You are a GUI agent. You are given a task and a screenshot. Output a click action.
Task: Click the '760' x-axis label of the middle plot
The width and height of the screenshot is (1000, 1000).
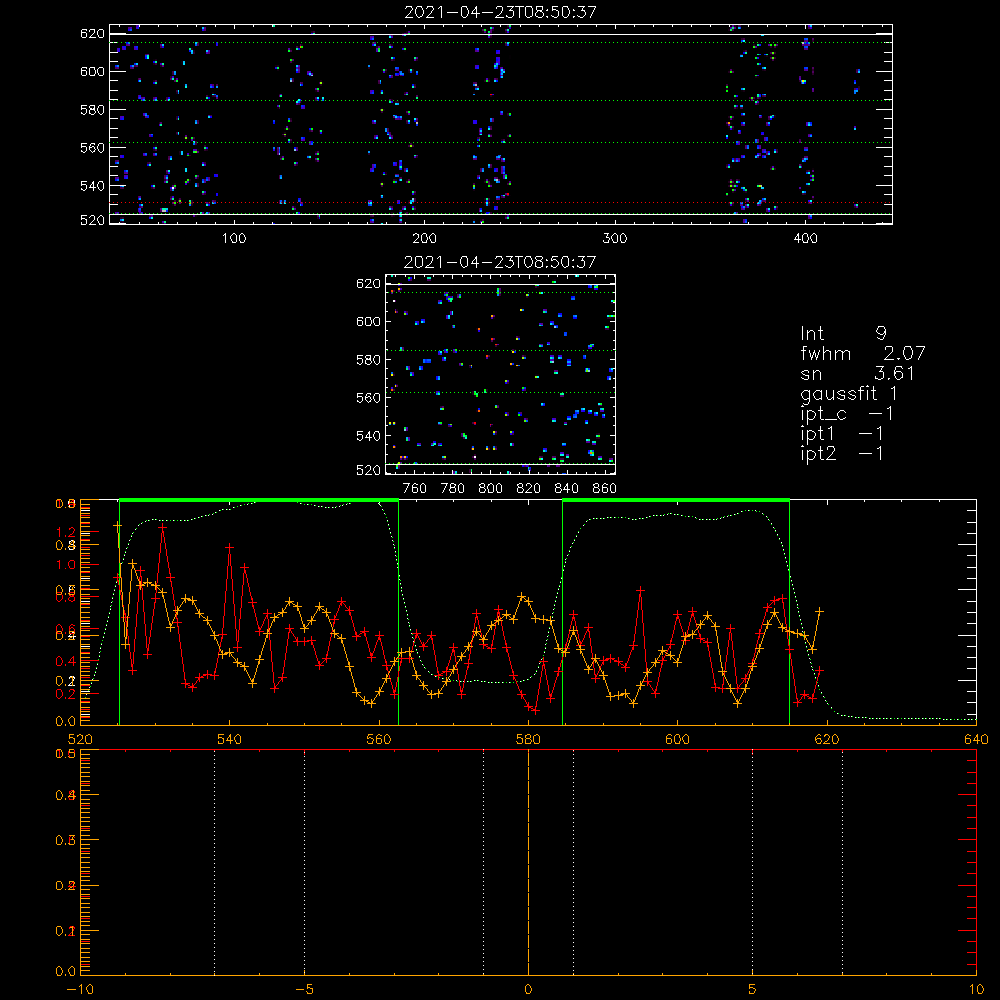pos(415,489)
